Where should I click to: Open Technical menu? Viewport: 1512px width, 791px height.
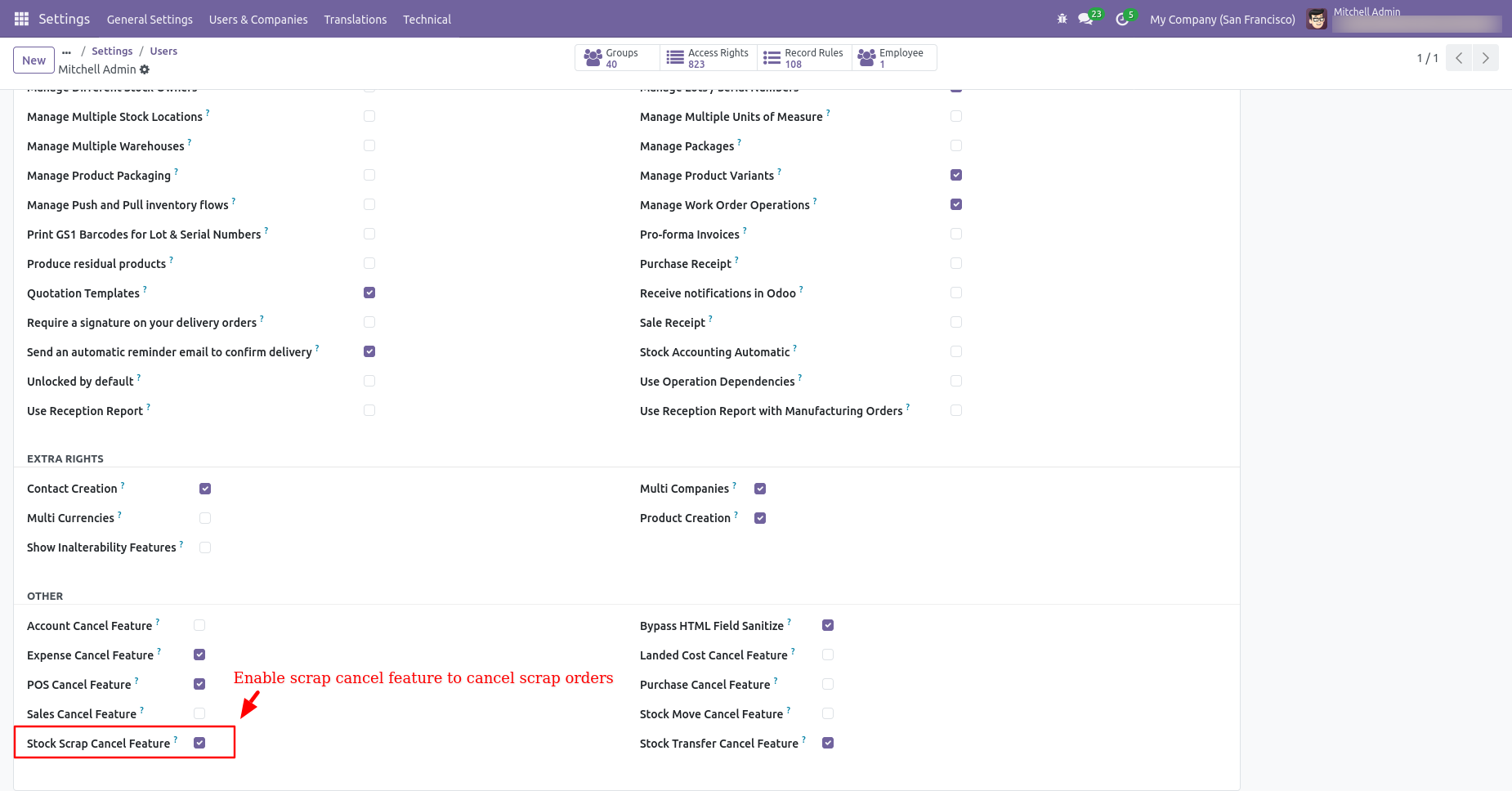427,19
